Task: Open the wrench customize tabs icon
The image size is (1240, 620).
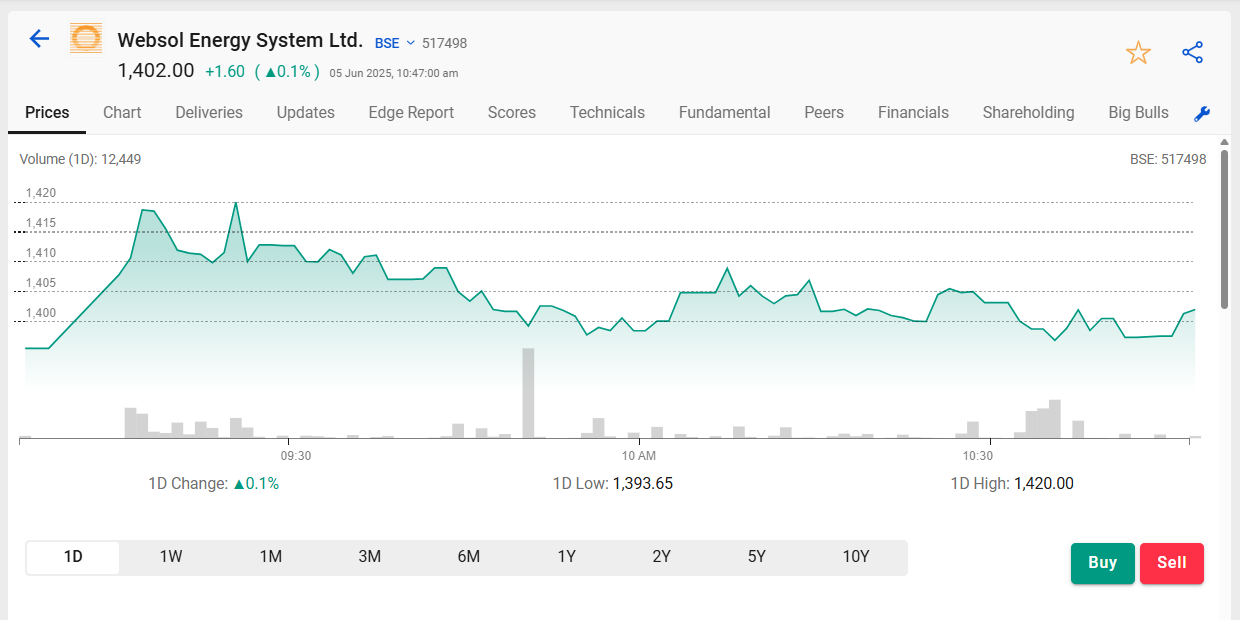Action: tap(1202, 114)
